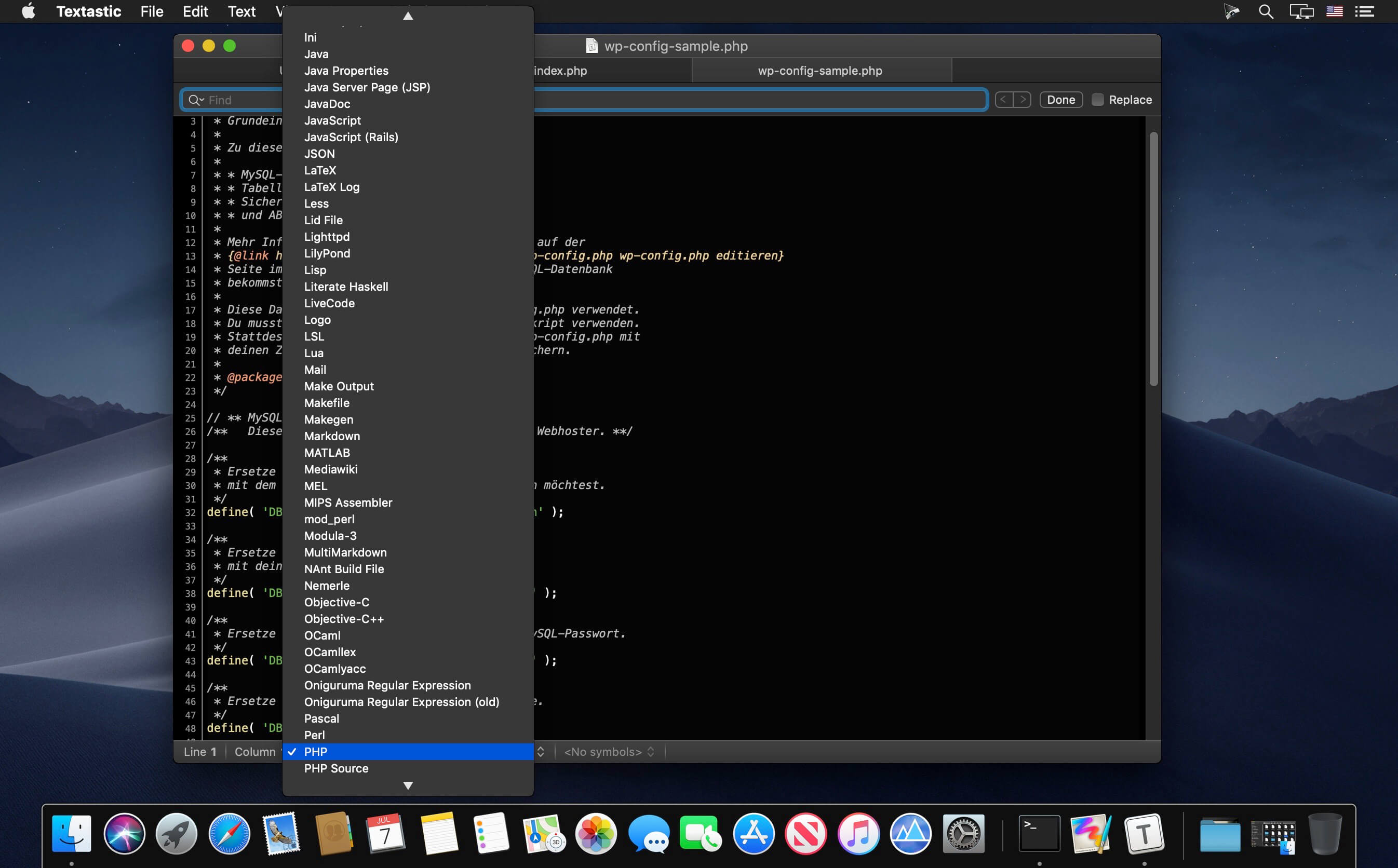Expand the No symbols popup
The height and width of the screenshot is (868, 1398).
(x=609, y=752)
